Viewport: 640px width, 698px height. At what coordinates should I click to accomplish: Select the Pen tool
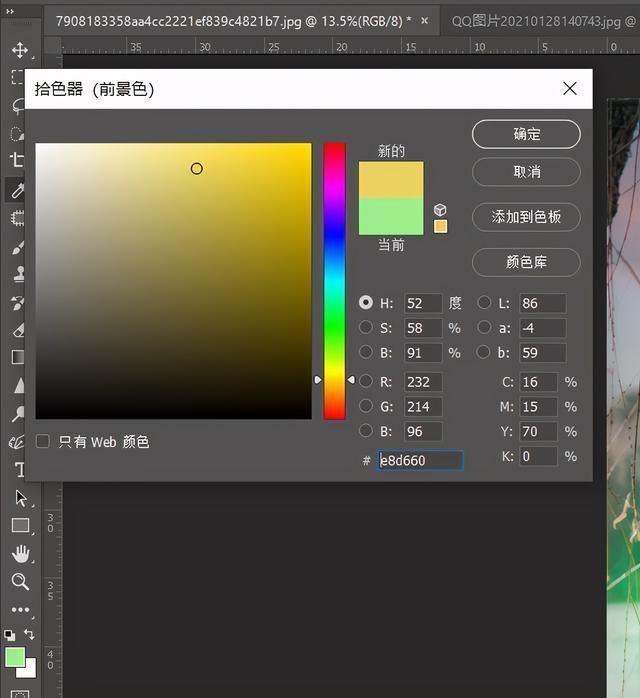(x=16, y=442)
